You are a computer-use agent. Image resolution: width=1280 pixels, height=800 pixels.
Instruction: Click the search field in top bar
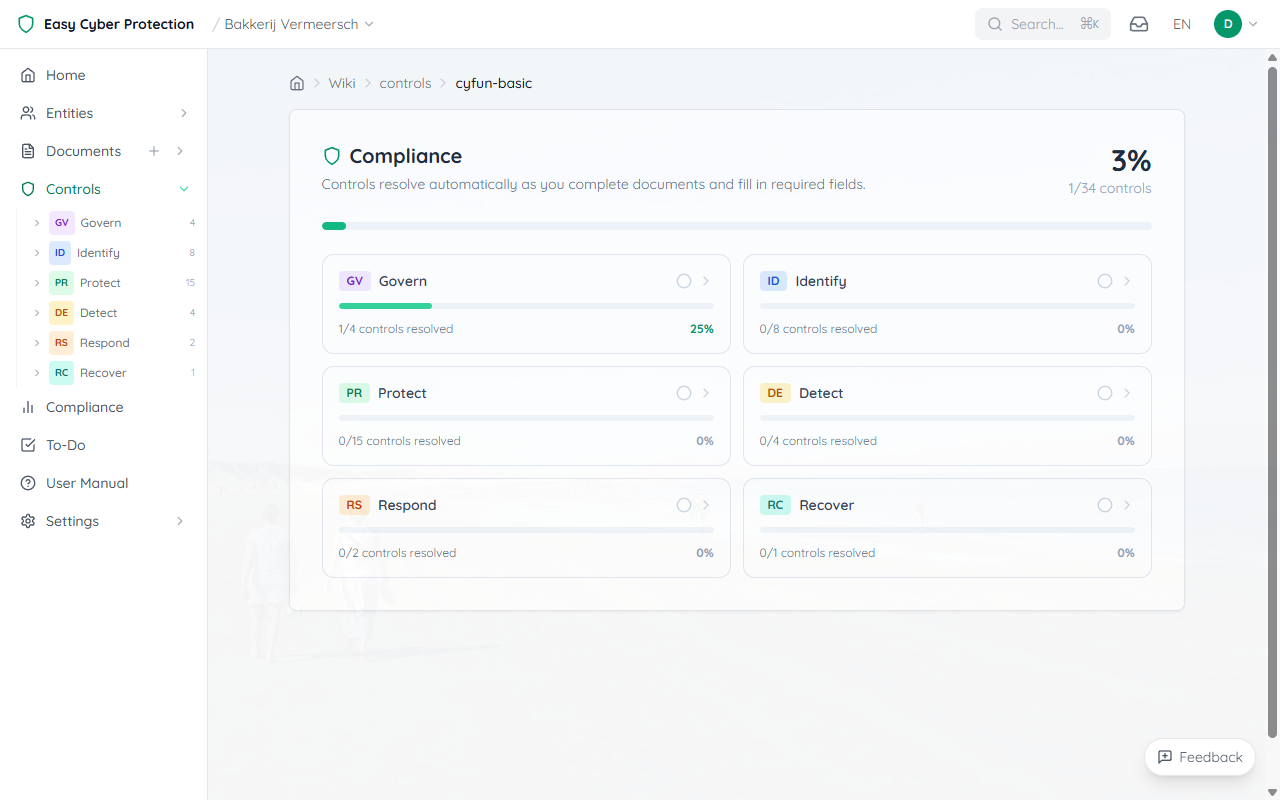1042,23
